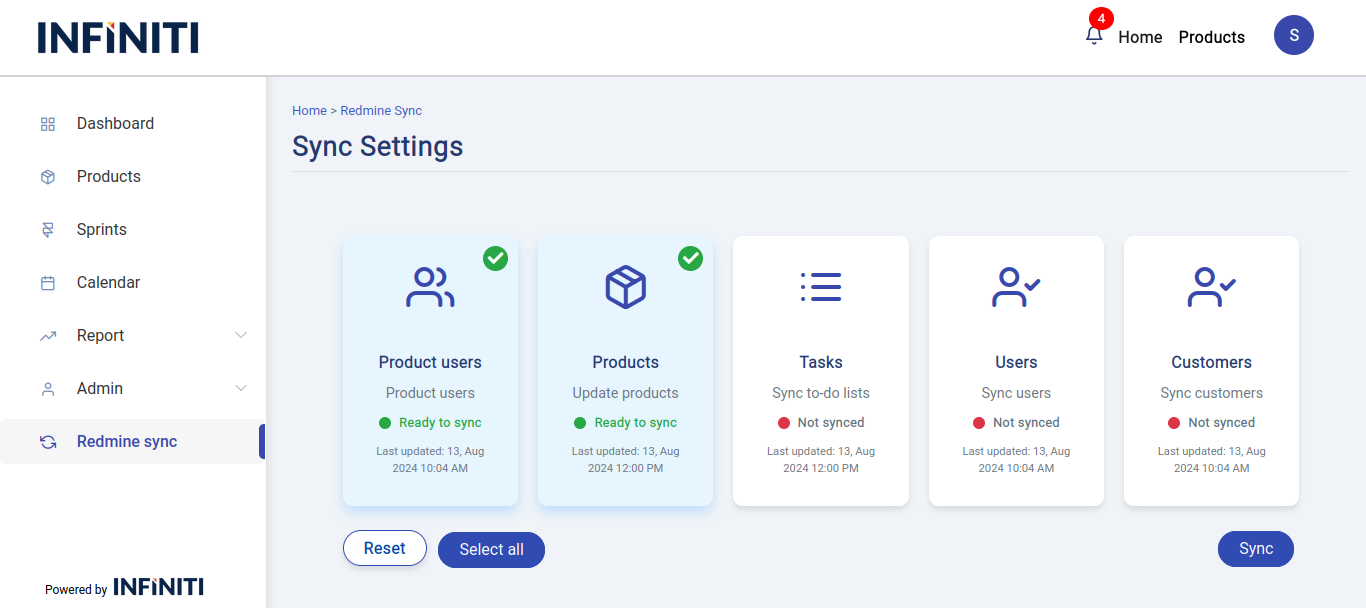Go to Redmine sync sidebar item
Screen dimensions: 1366x608
[126, 442]
